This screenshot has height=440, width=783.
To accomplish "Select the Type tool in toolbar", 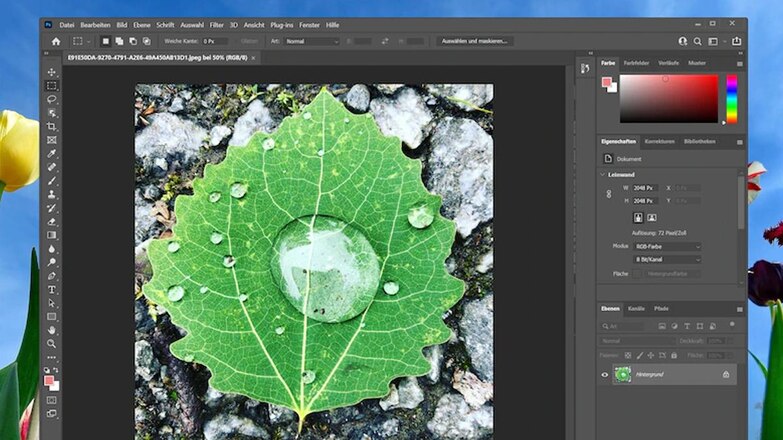I will click(52, 289).
